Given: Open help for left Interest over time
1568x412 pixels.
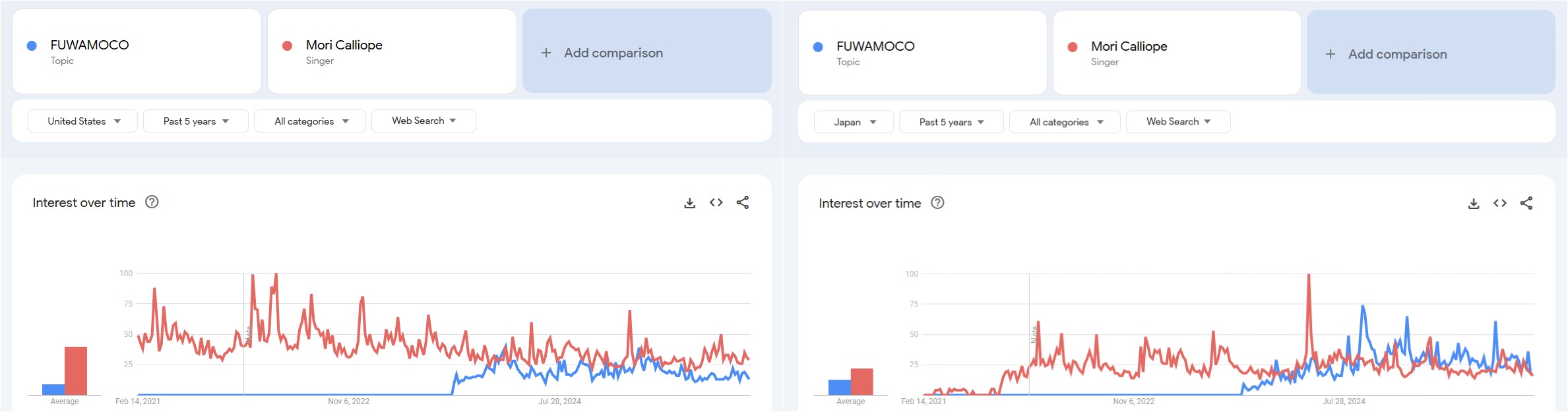Looking at the screenshot, I should pyautogui.click(x=152, y=202).
